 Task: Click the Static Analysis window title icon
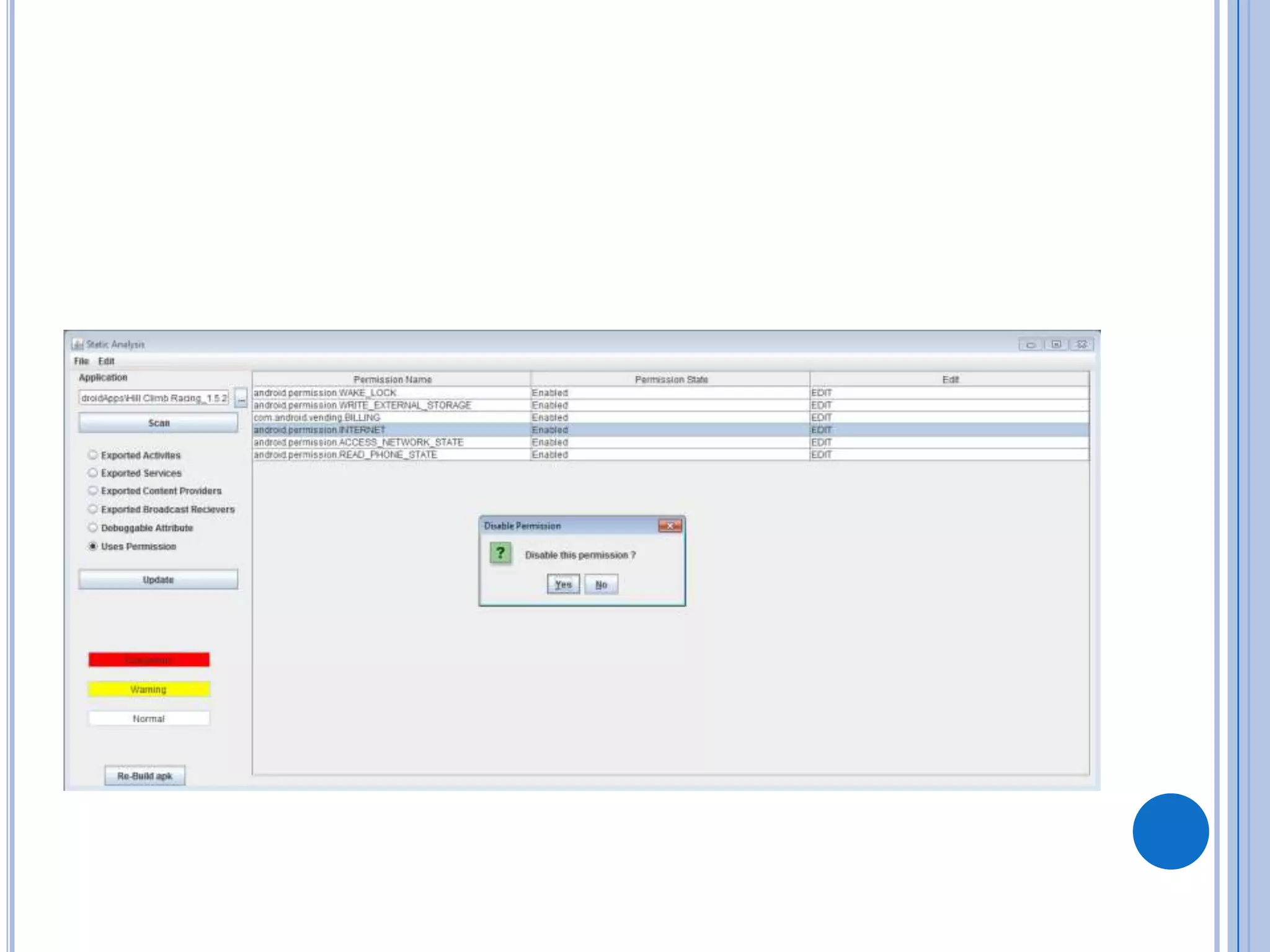pos(78,344)
